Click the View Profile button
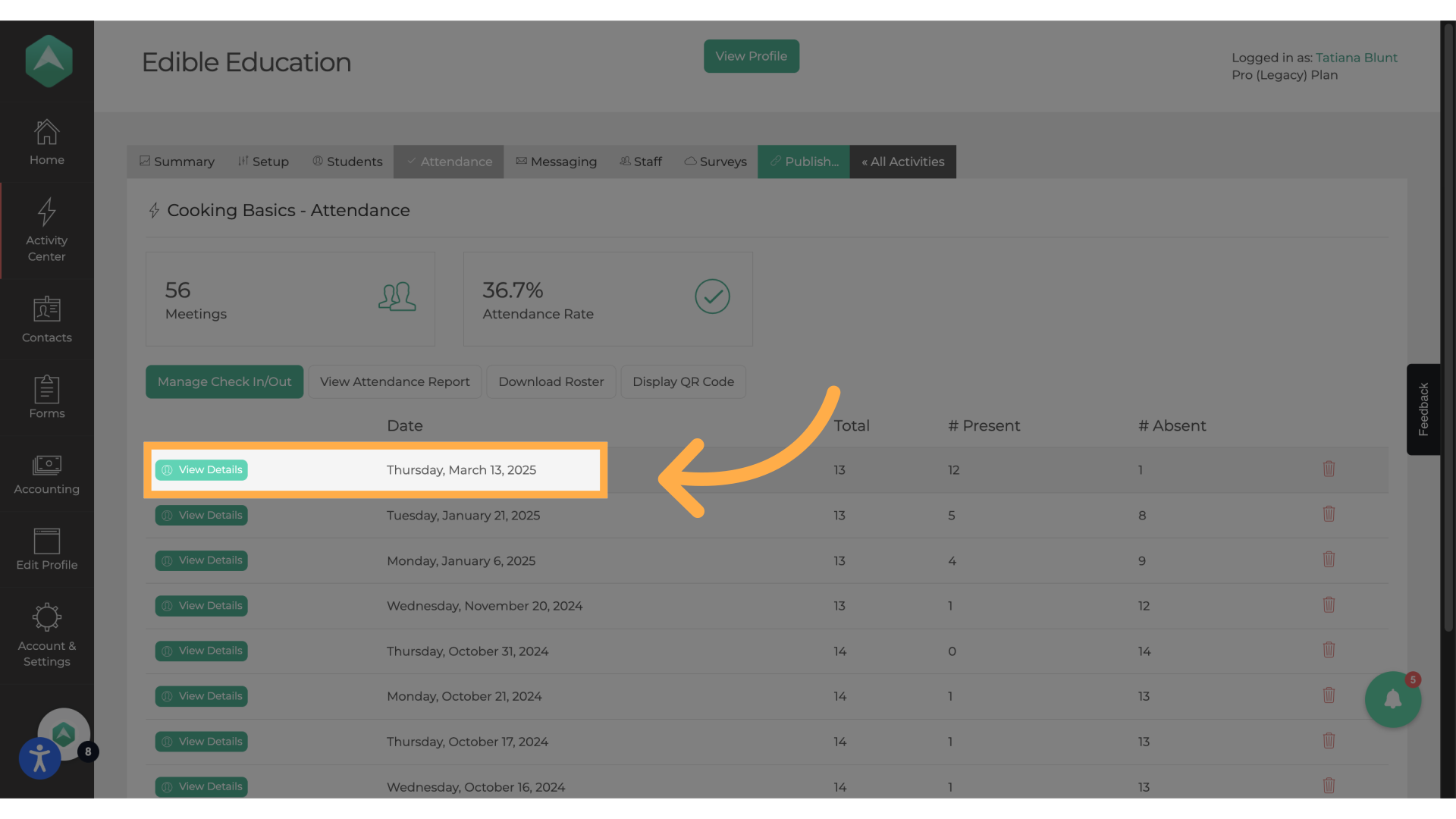This screenshot has width=1456, height=819. pyautogui.click(x=751, y=56)
